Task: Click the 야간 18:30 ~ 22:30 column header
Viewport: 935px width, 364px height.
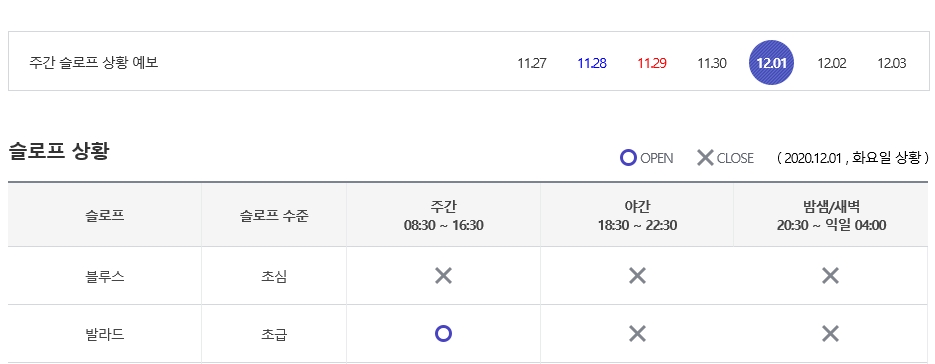Action: (637, 215)
